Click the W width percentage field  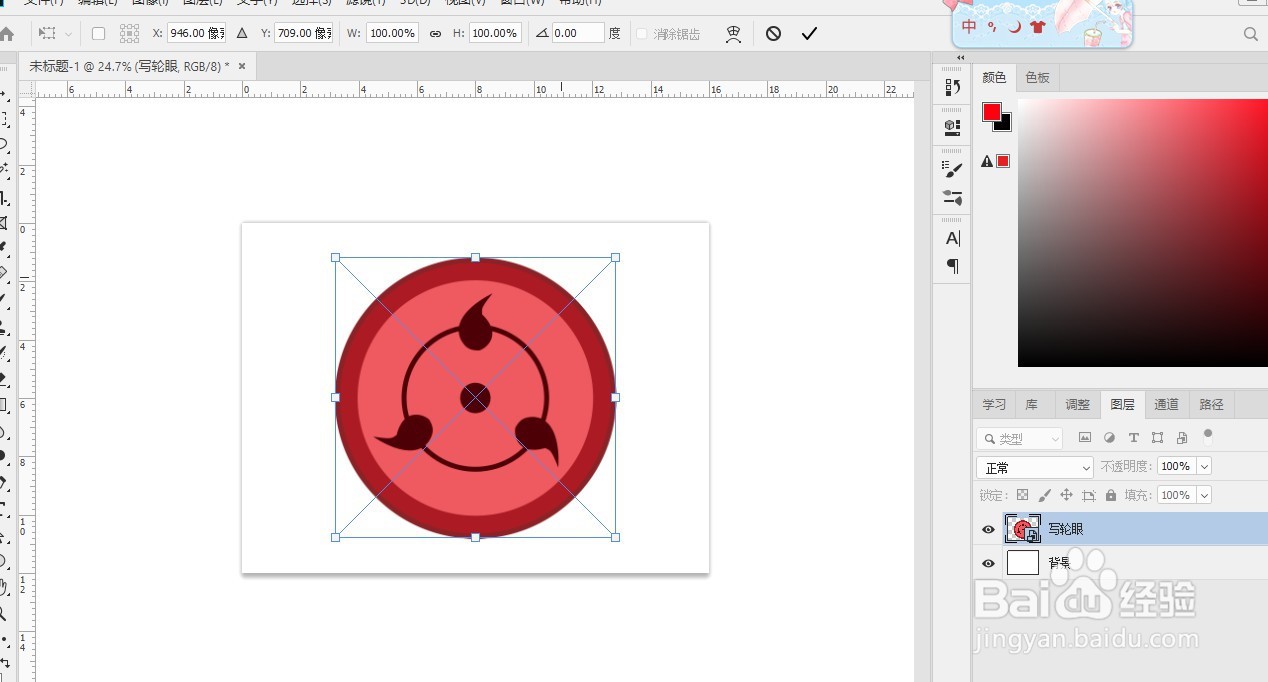392,34
